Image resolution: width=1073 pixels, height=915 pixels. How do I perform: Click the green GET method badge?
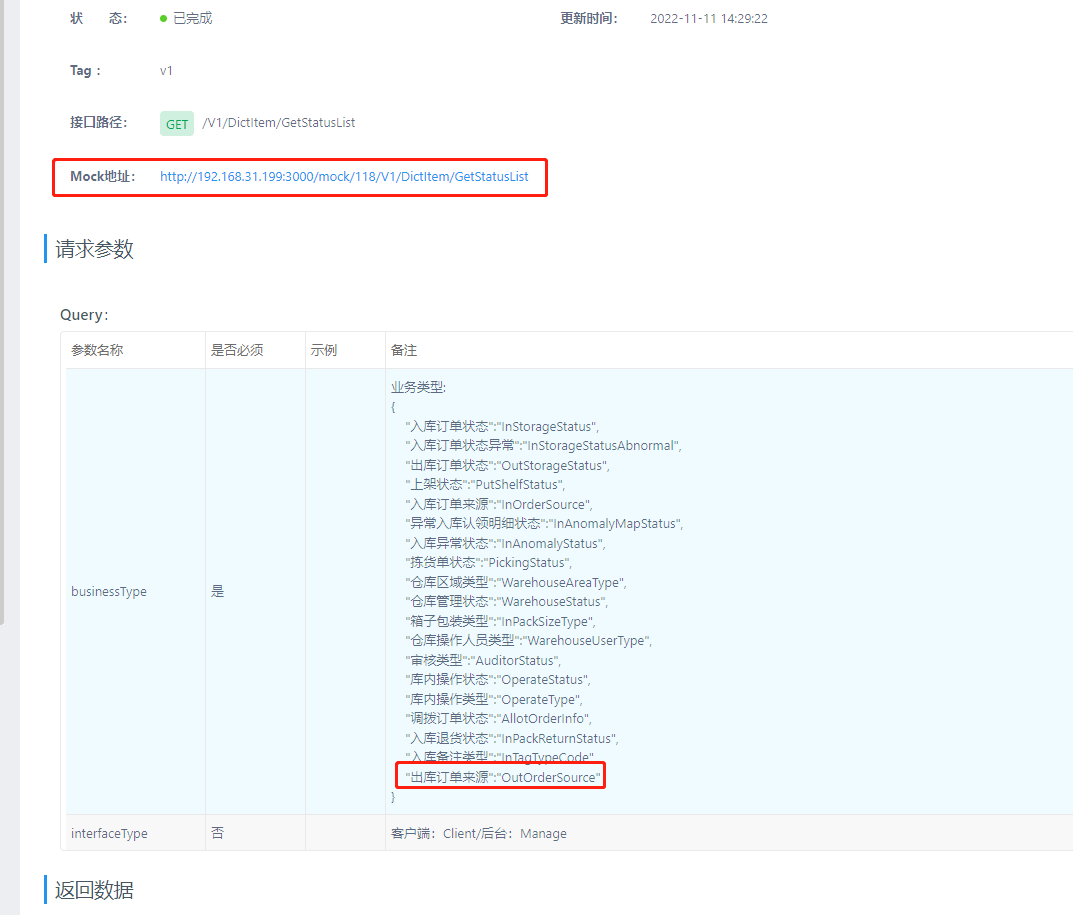pos(177,124)
